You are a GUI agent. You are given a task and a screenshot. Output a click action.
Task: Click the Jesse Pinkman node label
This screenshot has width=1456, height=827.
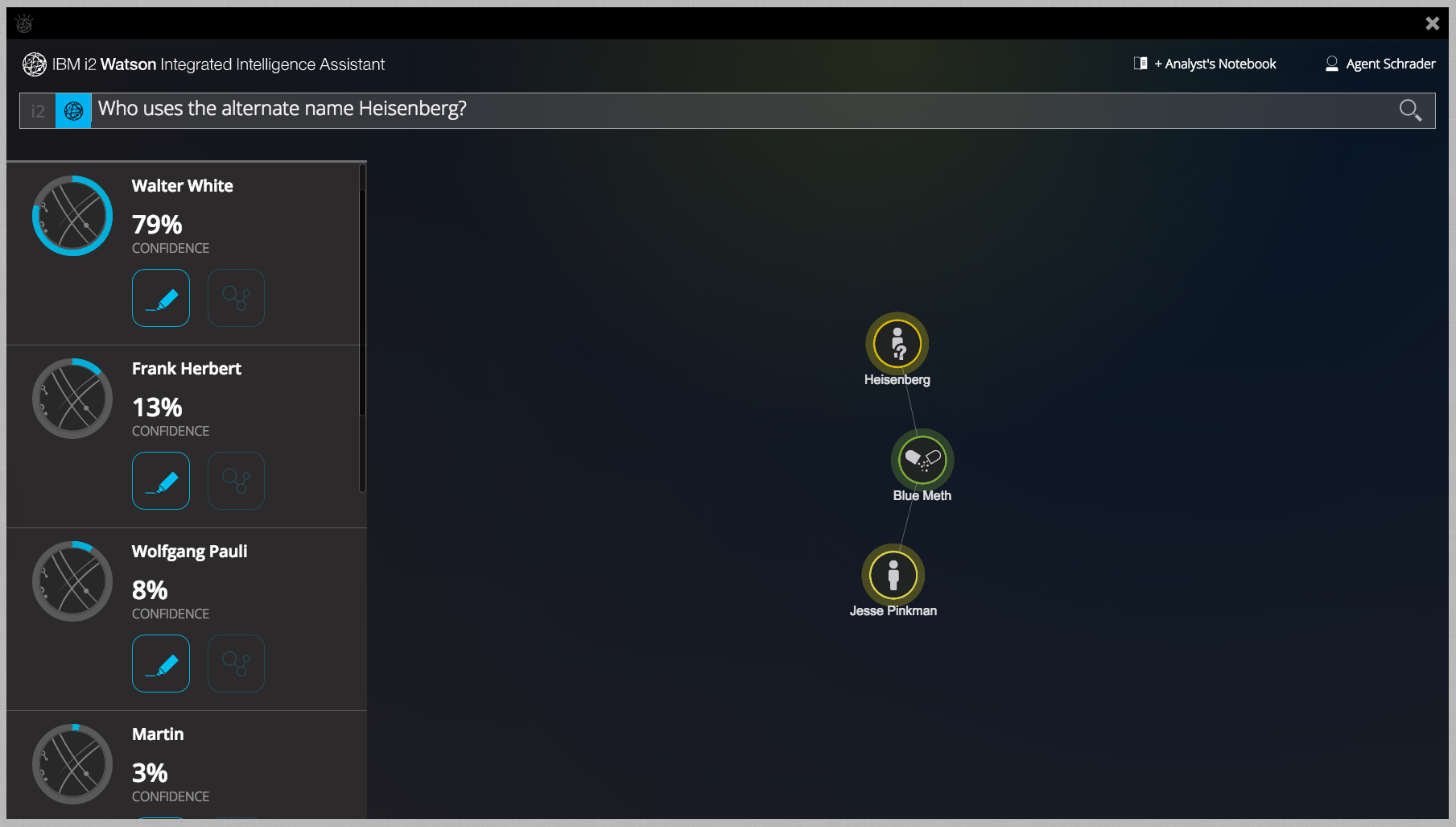click(893, 610)
